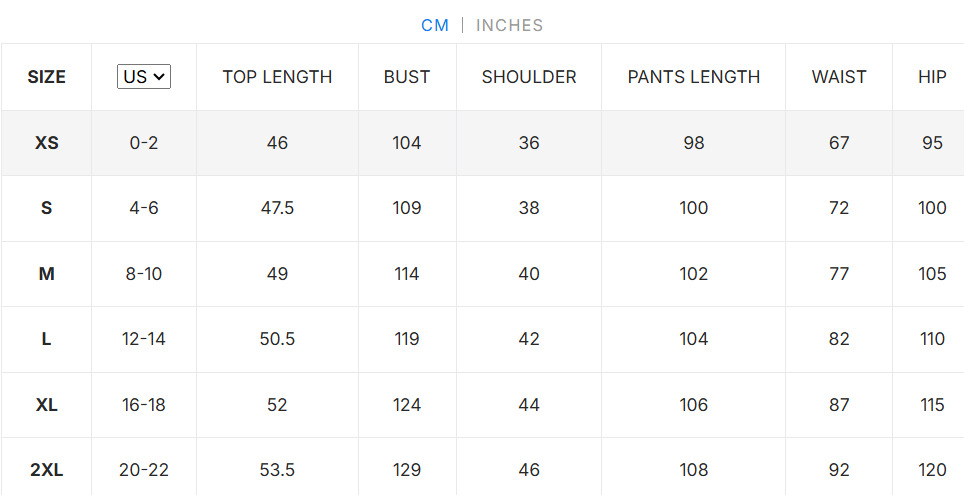Click the WAIST column header
Viewport: 973px width, 495px height.
coord(839,77)
